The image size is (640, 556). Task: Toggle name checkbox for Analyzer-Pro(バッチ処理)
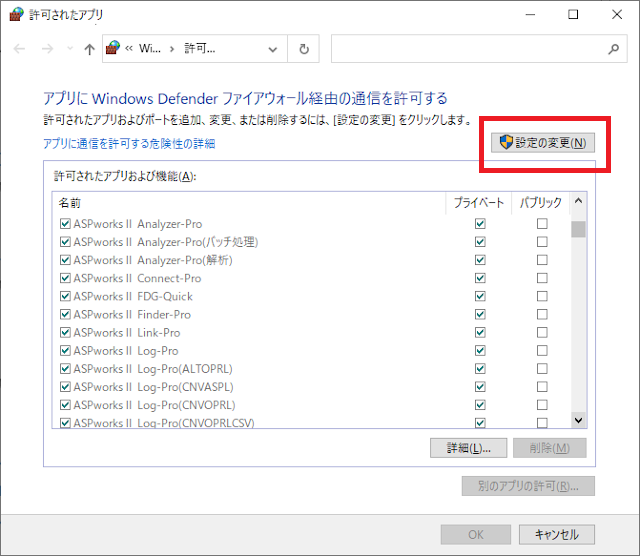[x=65, y=242]
